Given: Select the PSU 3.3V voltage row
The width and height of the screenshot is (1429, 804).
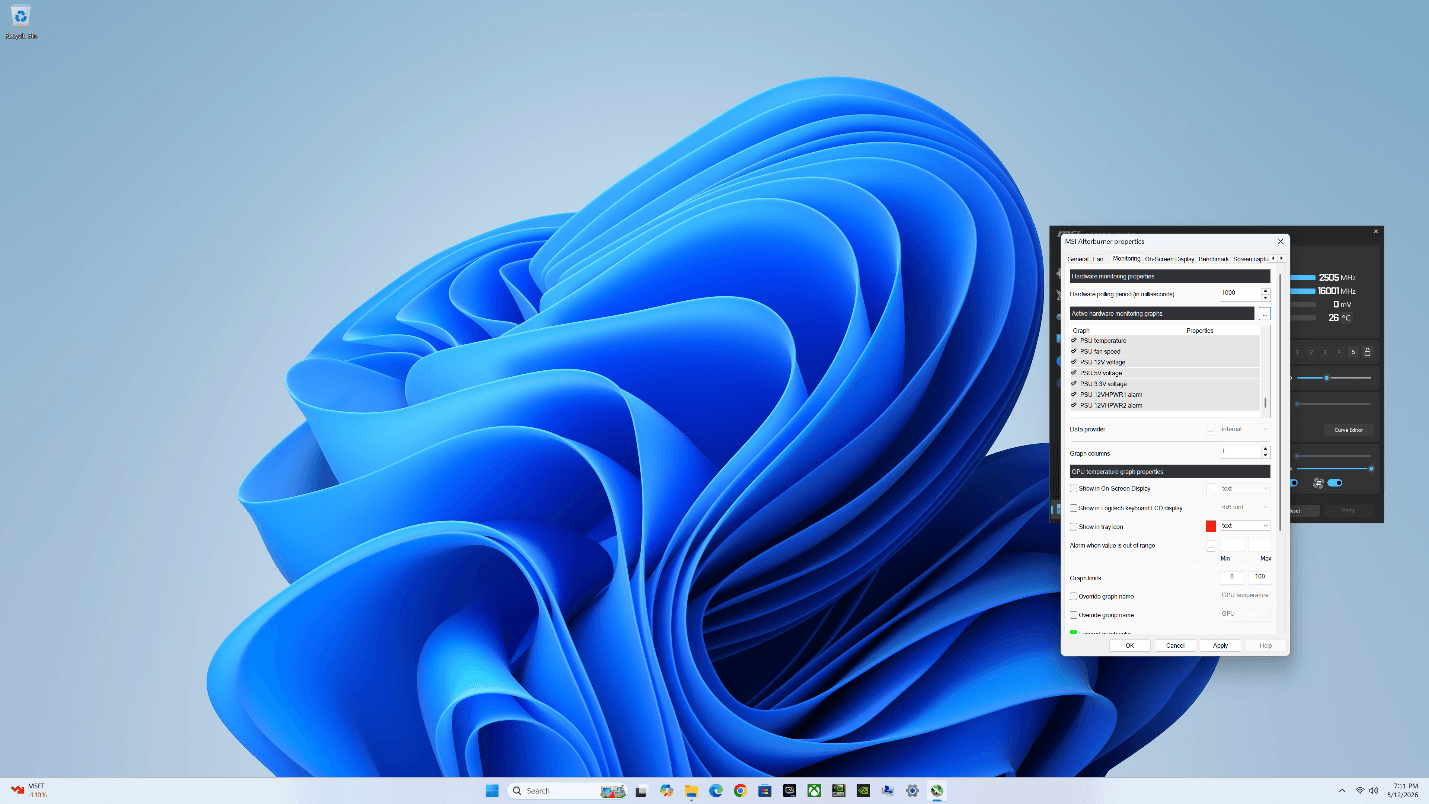Looking at the screenshot, I should tap(1165, 384).
